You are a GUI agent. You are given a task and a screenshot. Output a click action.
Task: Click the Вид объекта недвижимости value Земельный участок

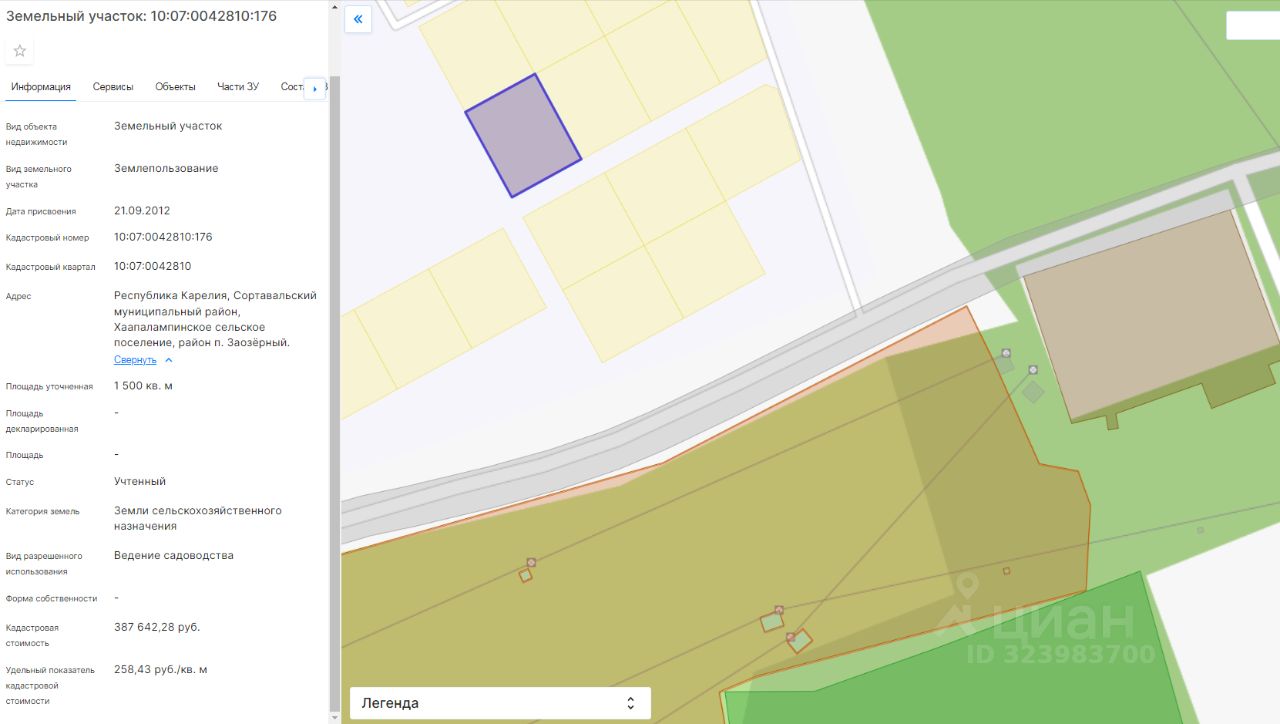pyautogui.click(x=168, y=126)
